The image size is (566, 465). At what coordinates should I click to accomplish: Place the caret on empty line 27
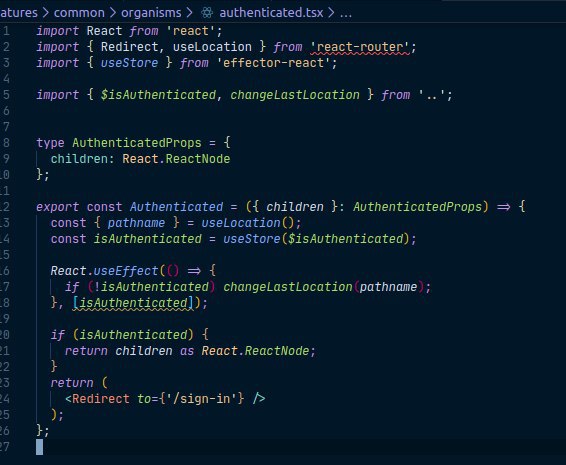tap(39, 447)
